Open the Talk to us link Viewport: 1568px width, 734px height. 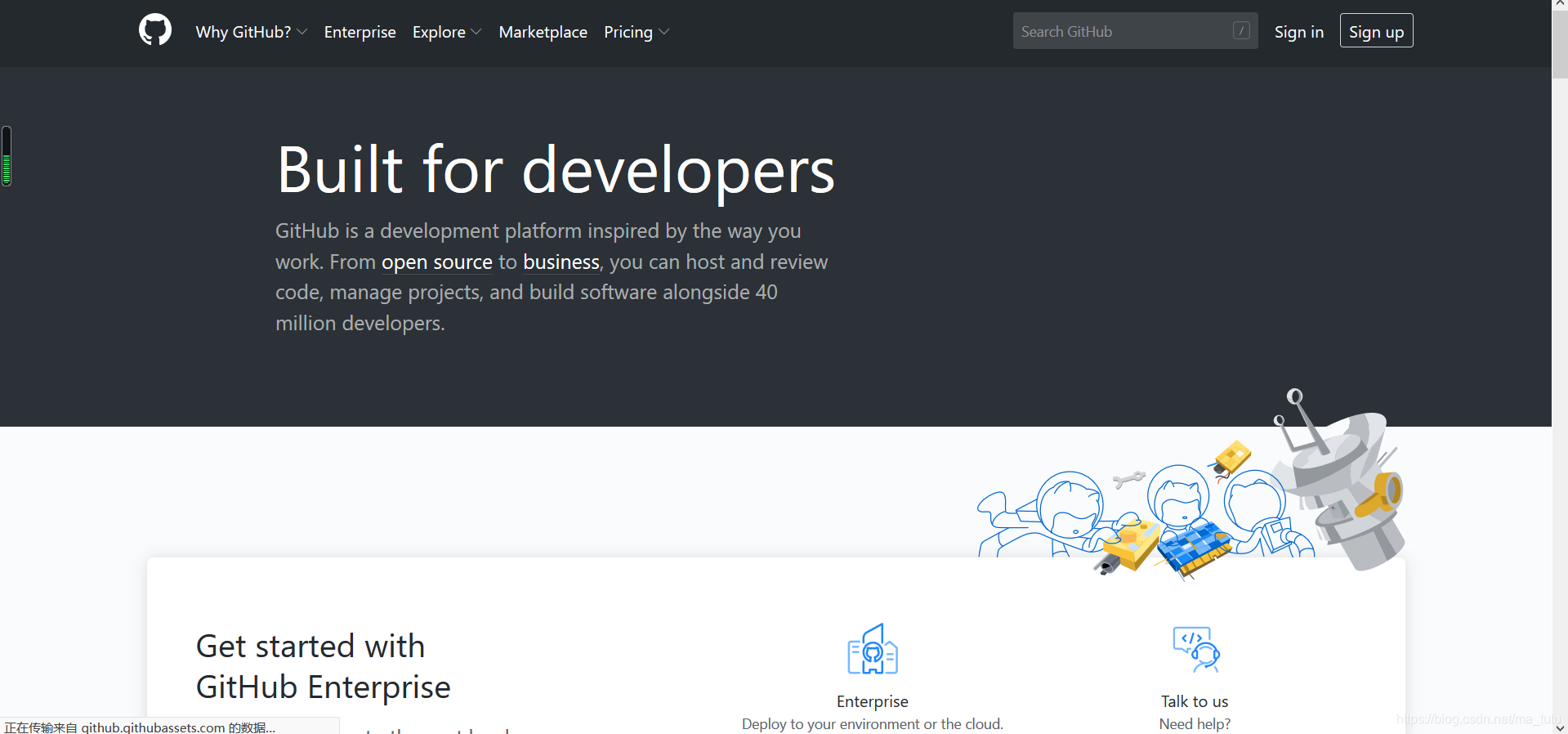(1195, 701)
